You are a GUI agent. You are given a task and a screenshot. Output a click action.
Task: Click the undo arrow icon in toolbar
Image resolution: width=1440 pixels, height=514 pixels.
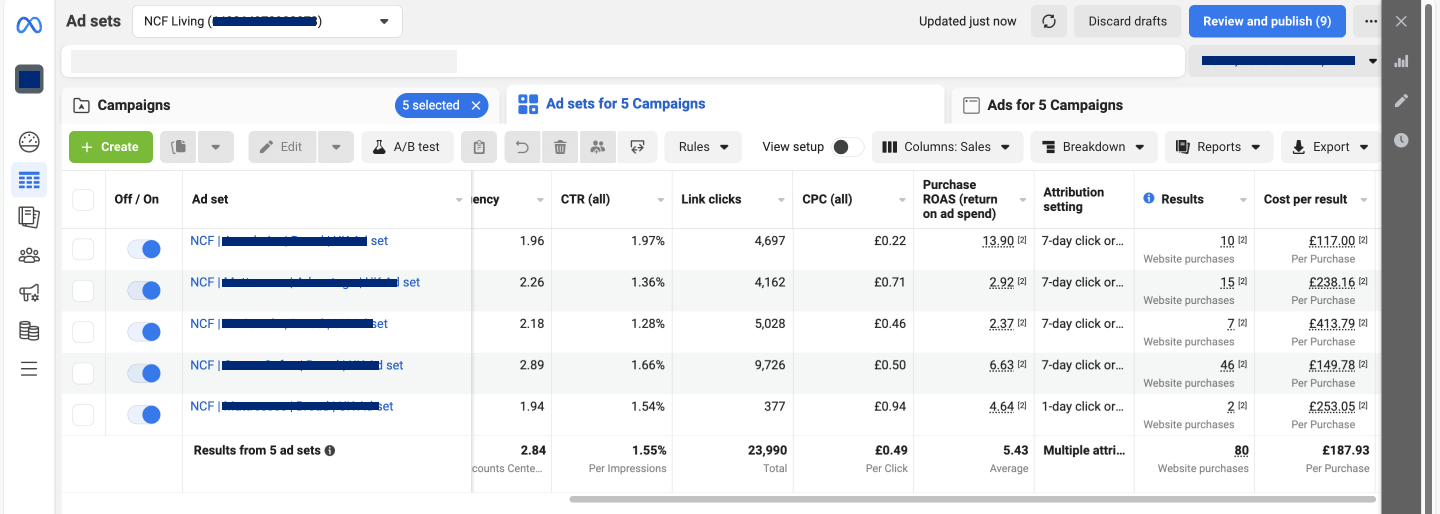click(x=522, y=147)
